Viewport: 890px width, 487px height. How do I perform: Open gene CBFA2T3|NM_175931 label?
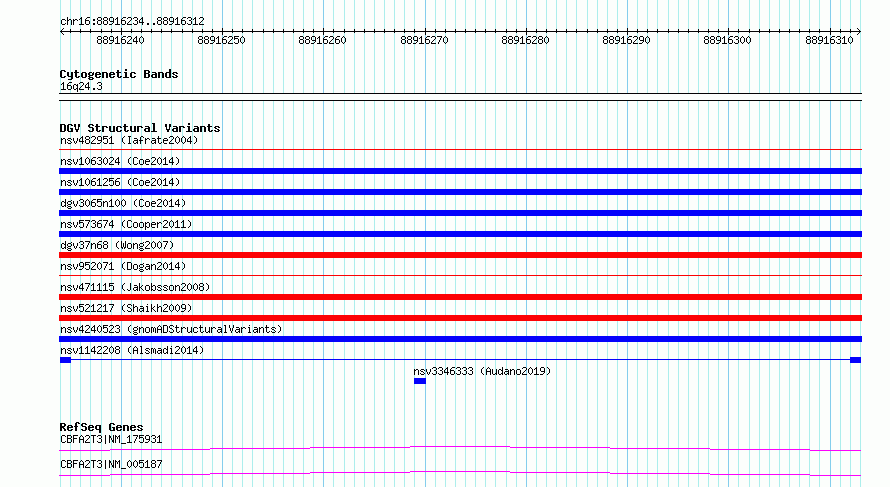[x=111, y=439]
